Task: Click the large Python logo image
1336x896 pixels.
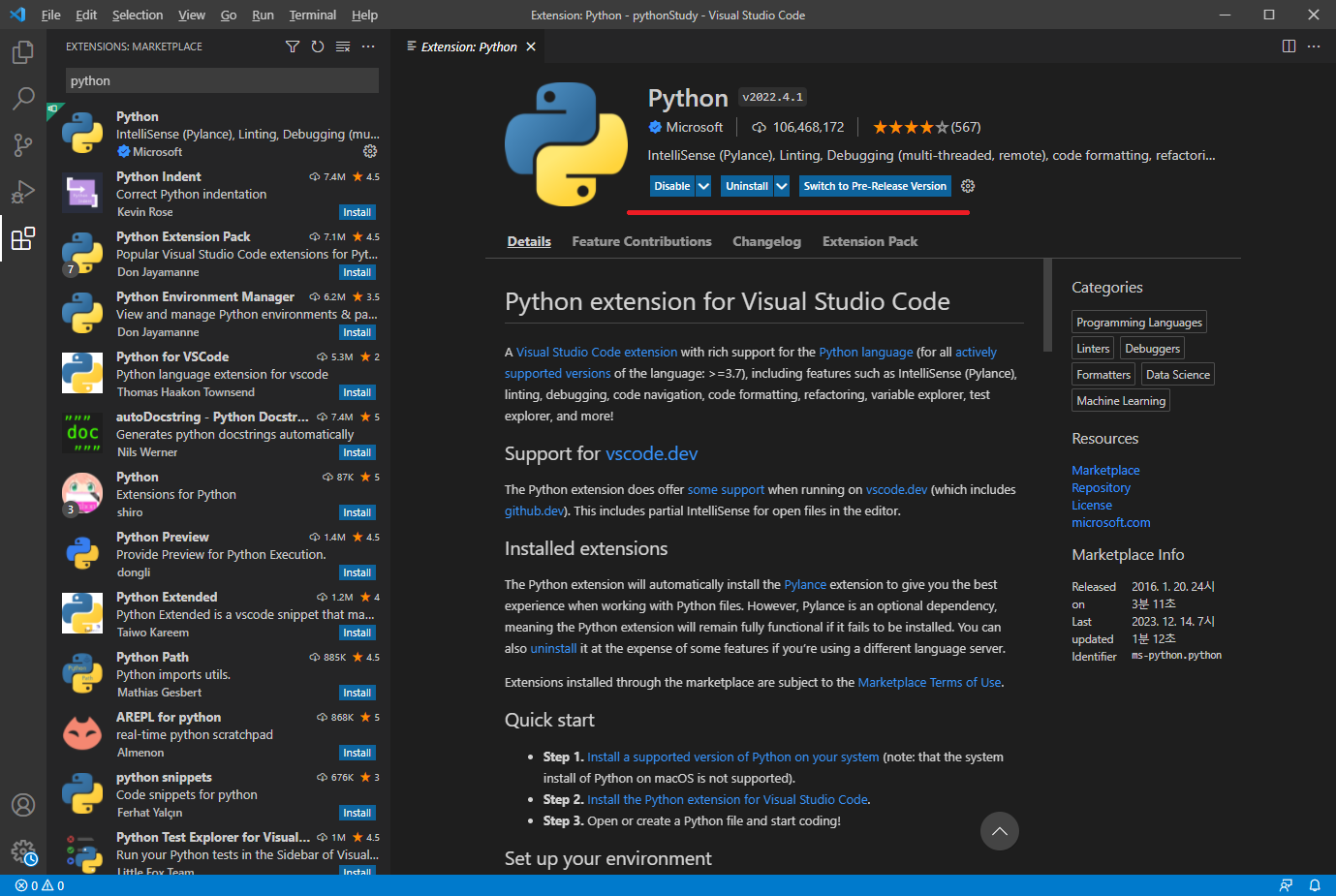Action: point(567,144)
